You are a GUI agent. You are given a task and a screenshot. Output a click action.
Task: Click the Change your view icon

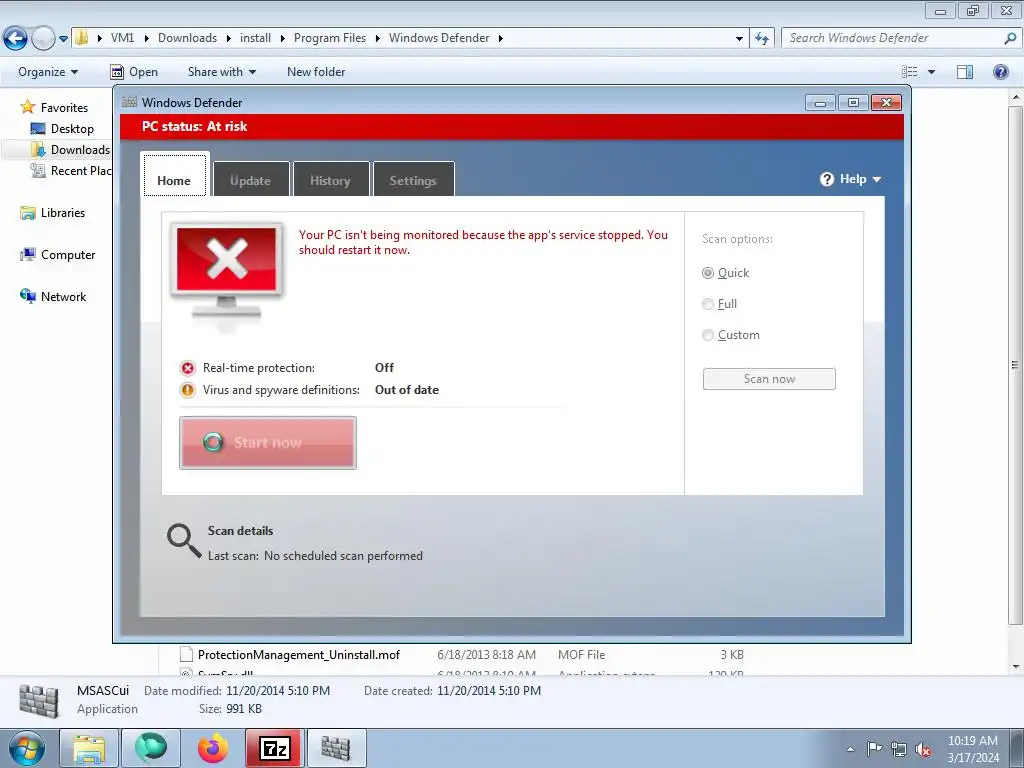tap(909, 72)
